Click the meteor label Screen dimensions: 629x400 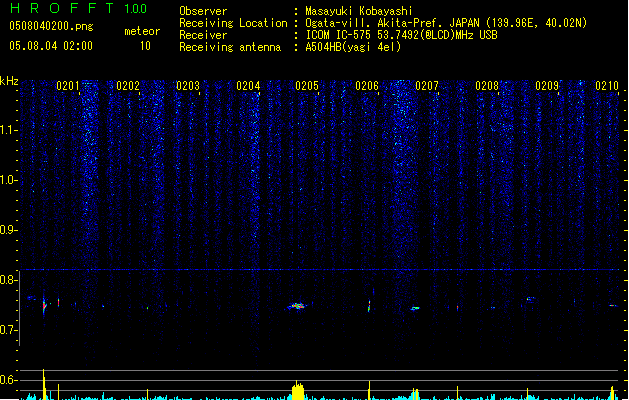point(142,31)
